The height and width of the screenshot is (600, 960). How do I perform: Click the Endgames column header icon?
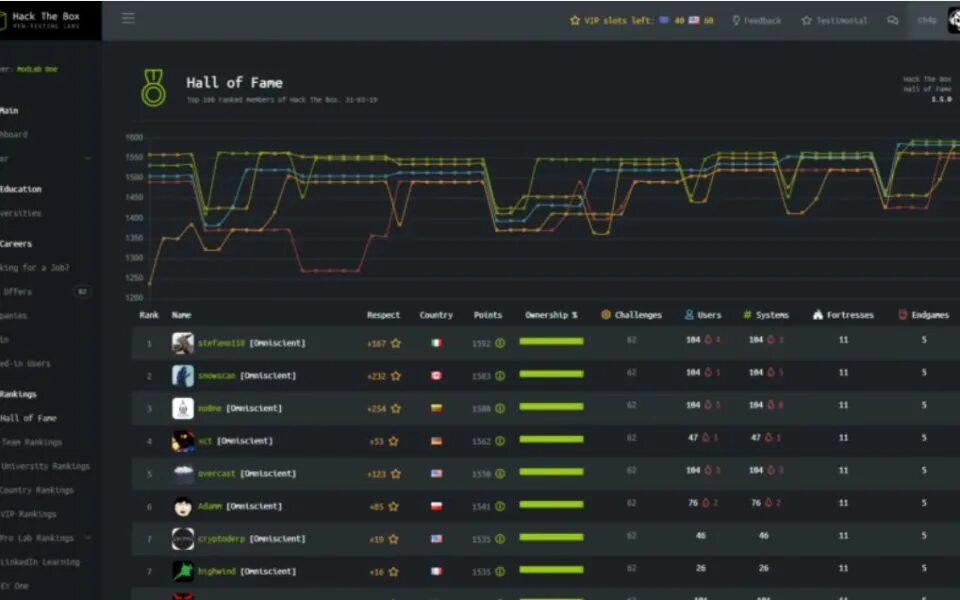(x=902, y=314)
